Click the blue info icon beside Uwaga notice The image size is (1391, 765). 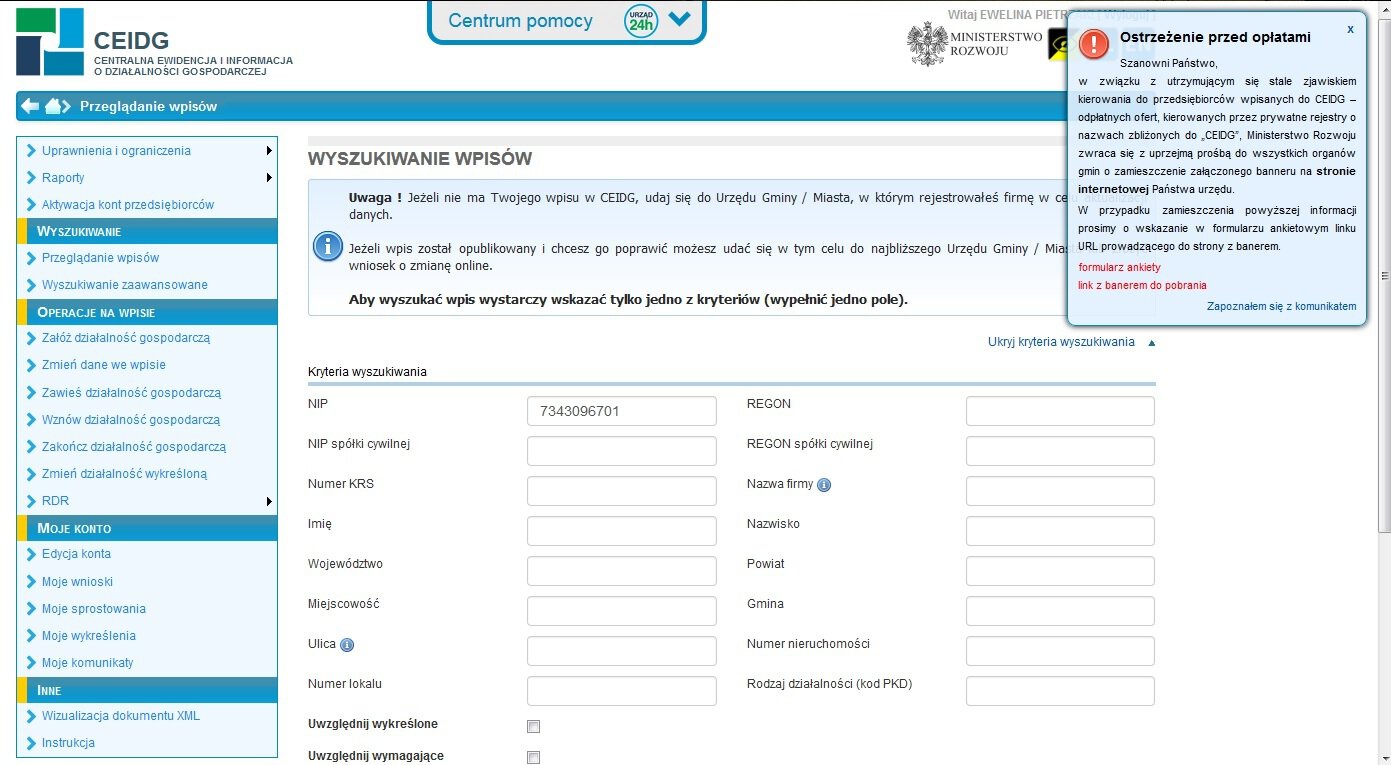[328, 246]
